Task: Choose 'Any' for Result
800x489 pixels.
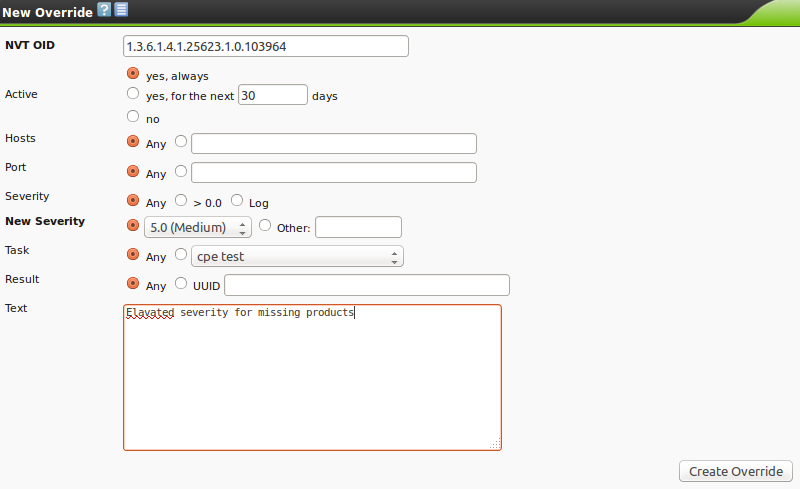Action: [x=133, y=283]
